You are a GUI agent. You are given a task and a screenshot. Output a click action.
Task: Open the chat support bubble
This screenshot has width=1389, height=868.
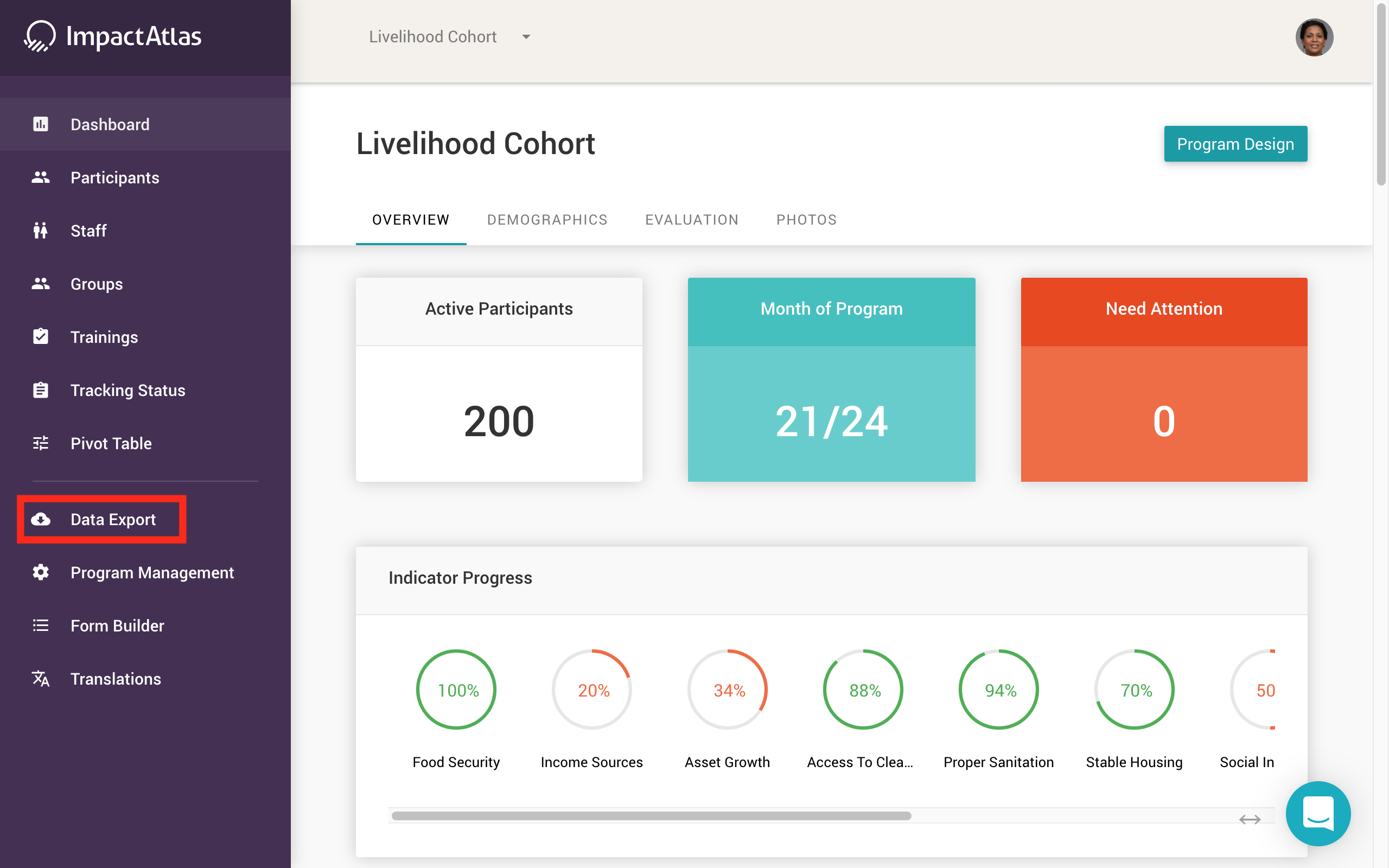[x=1318, y=813]
